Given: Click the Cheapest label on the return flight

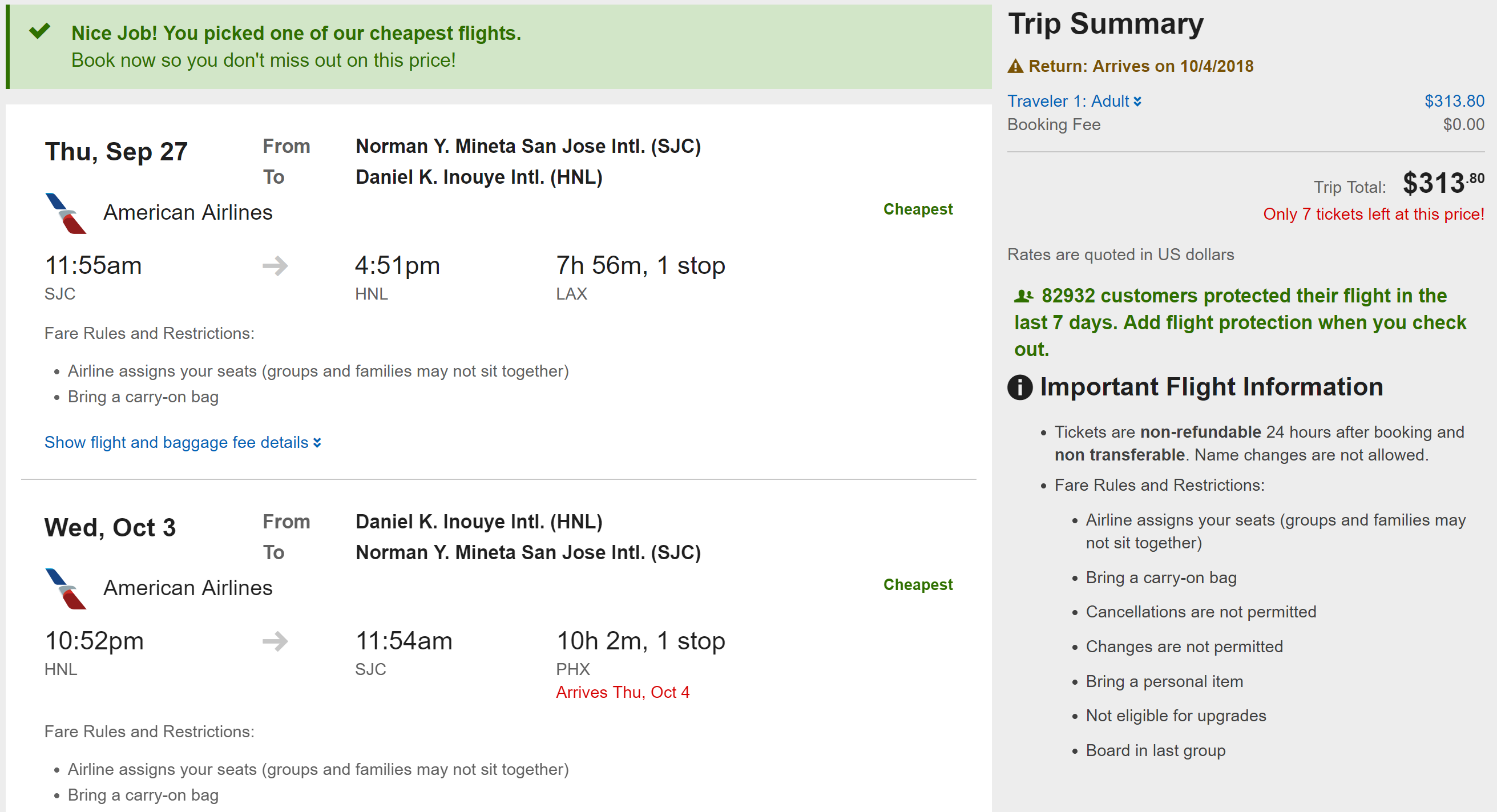Looking at the screenshot, I should point(918,584).
